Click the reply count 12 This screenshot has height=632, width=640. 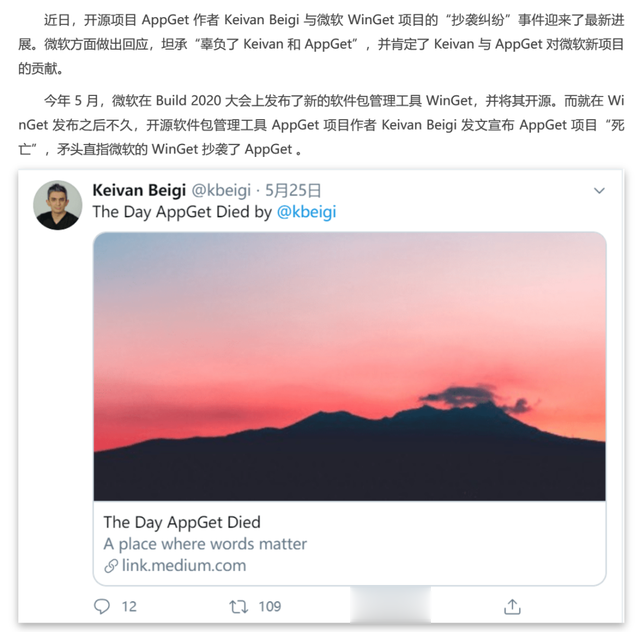pyautogui.click(x=129, y=607)
